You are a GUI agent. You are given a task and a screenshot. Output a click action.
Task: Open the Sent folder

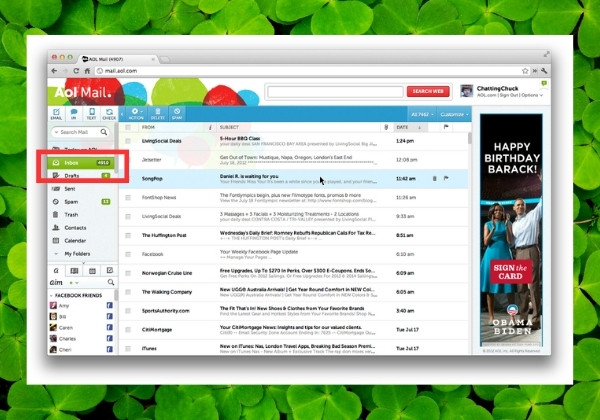point(81,189)
